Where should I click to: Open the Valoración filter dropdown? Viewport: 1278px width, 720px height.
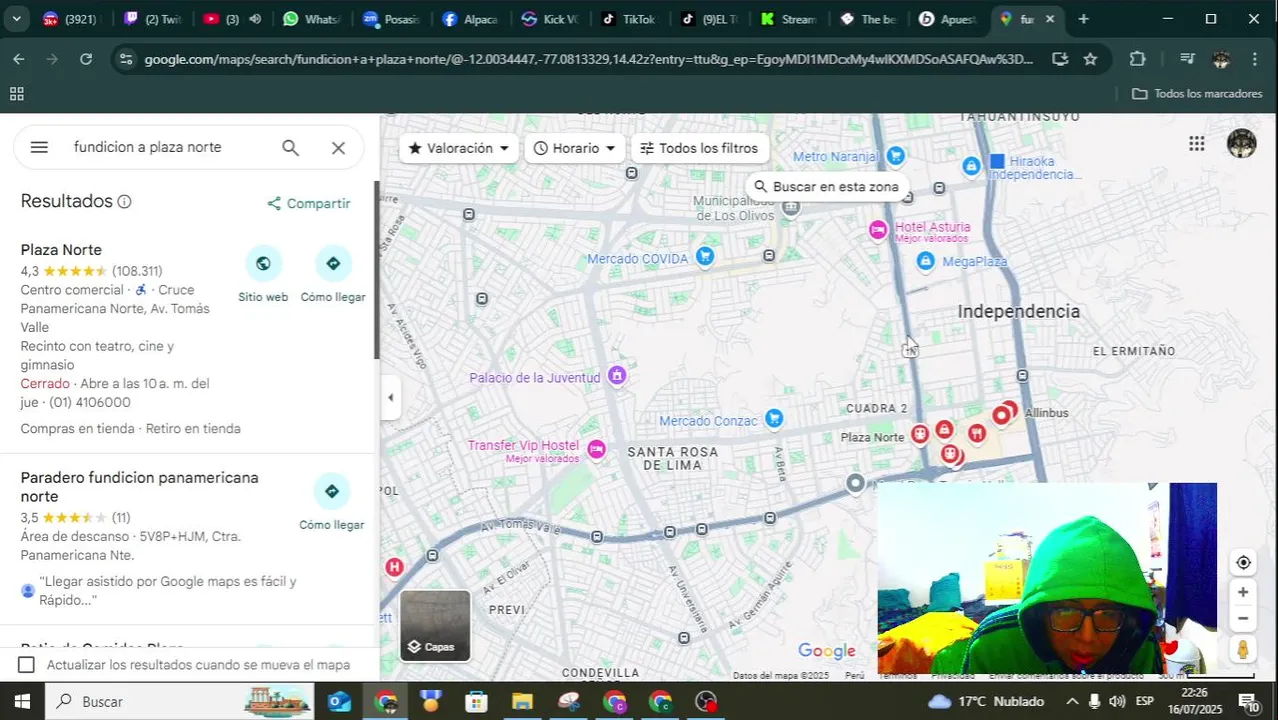pyautogui.click(x=459, y=148)
